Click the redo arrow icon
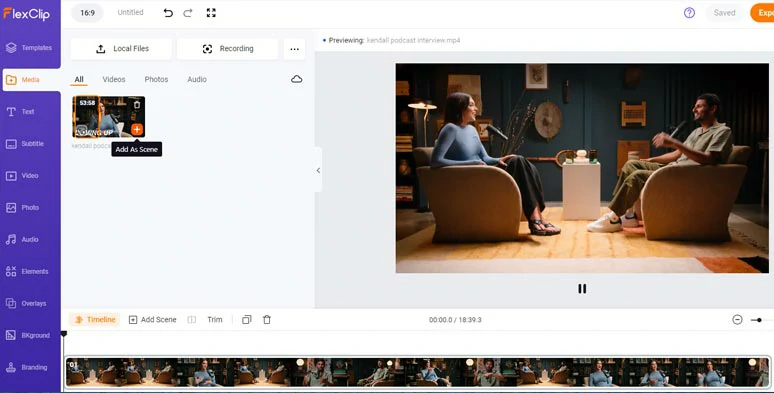This screenshot has height=393, width=774. pos(188,13)
